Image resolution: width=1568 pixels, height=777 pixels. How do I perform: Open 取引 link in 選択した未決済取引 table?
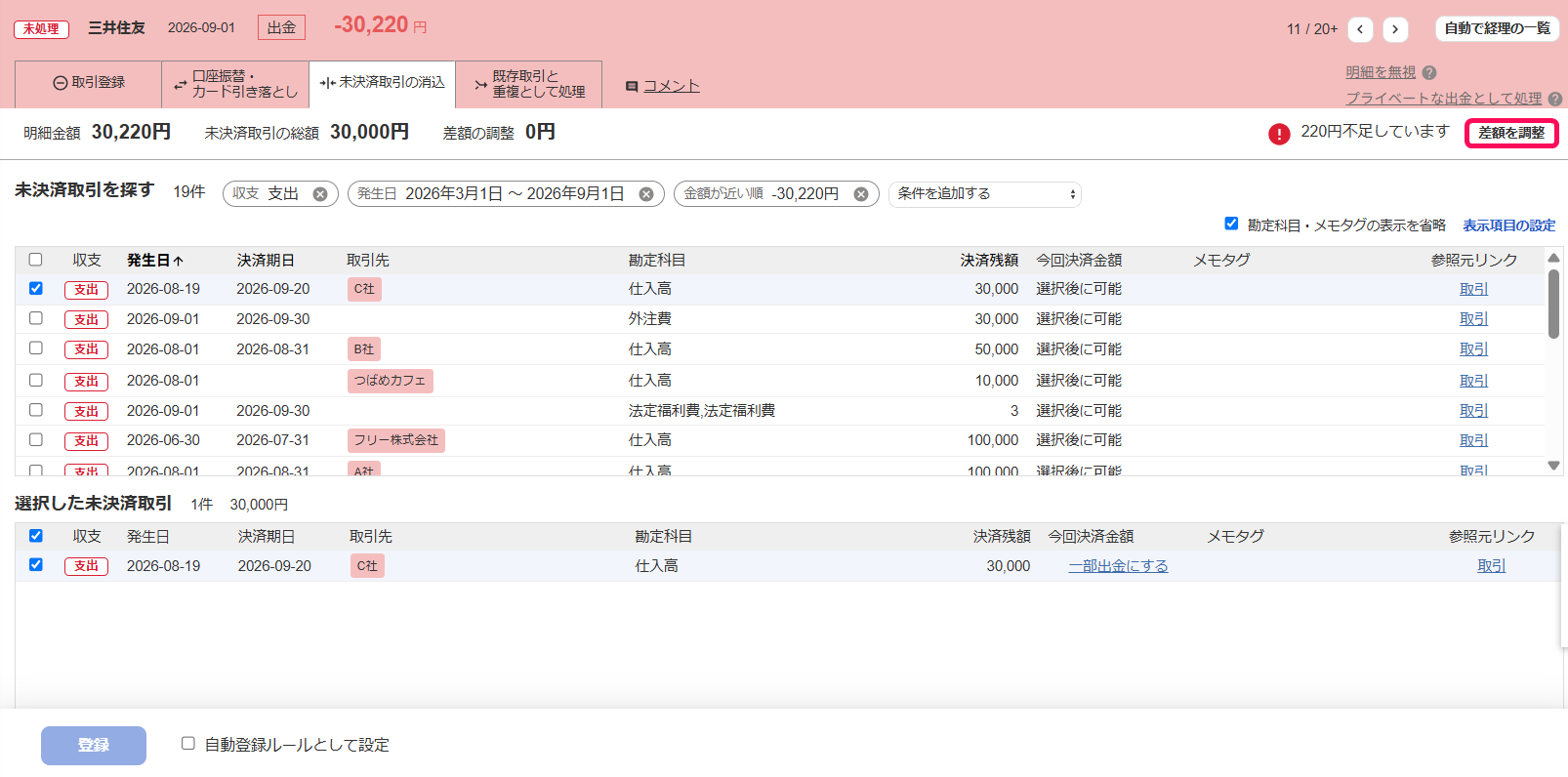coord(1492,566)
